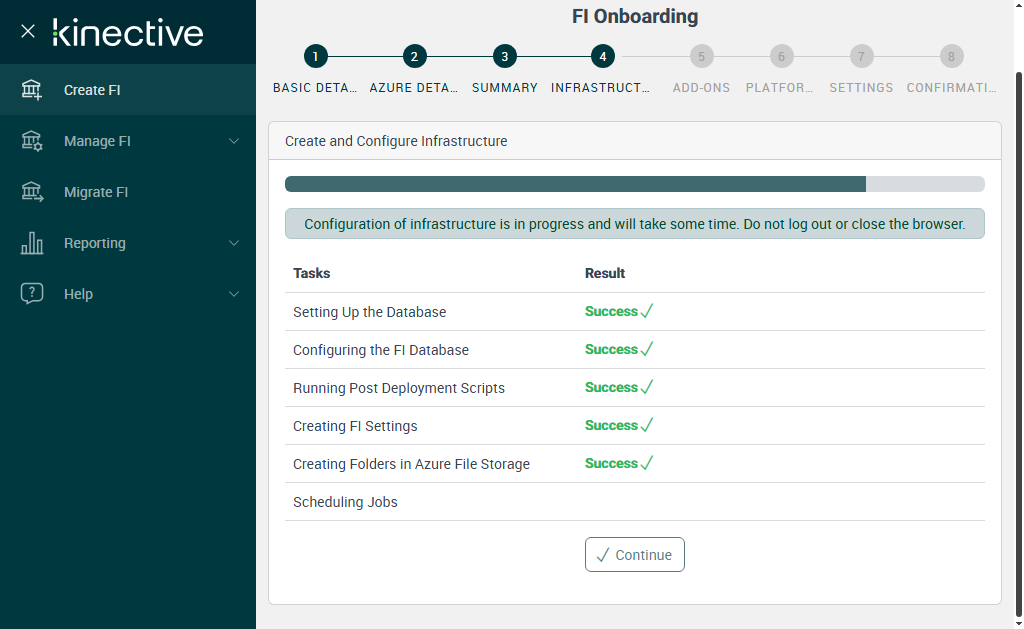This screenshot has width=1024, height=629.
Task: Open step 2 Azure Details
Action: 414,57
